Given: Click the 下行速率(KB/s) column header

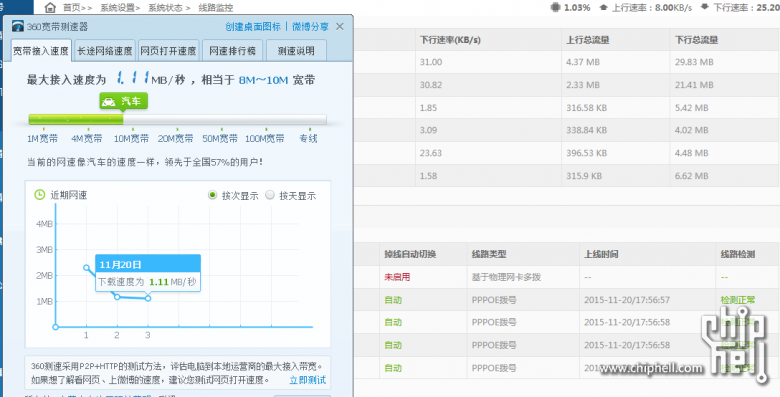Looking at the screenshot, I should tap(450, 40).
